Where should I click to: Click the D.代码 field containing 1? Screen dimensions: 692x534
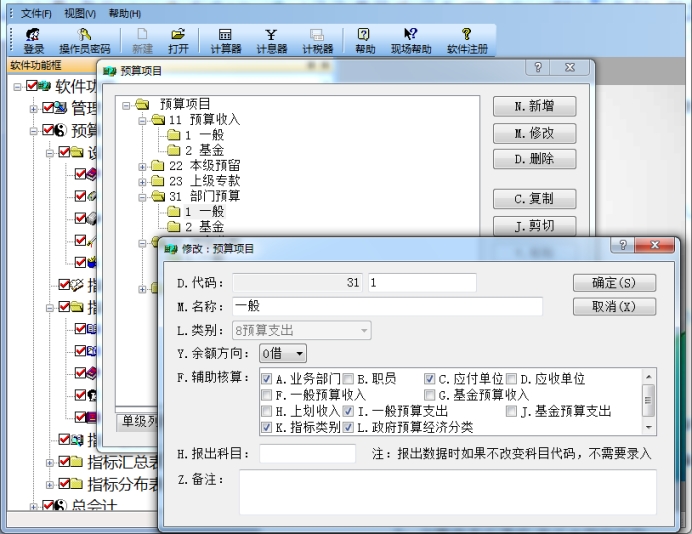pos(422,282)
